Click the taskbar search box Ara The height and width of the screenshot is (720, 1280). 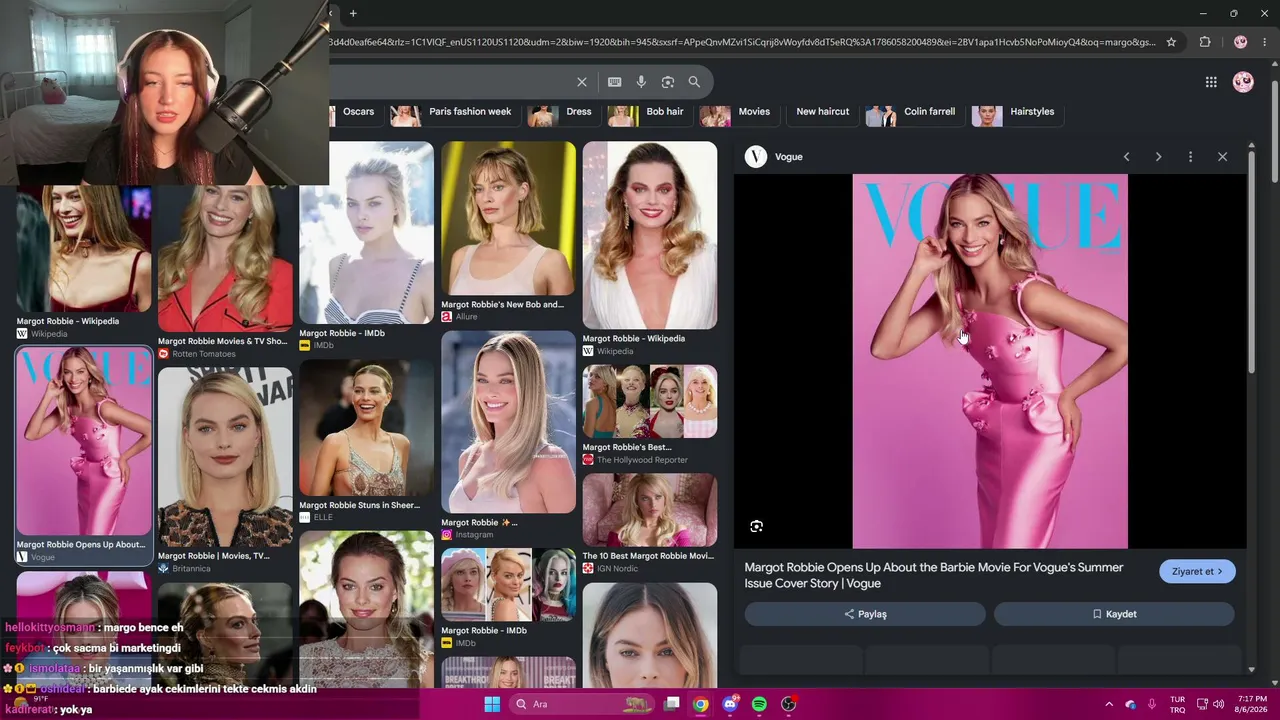[x=580, y=704]
